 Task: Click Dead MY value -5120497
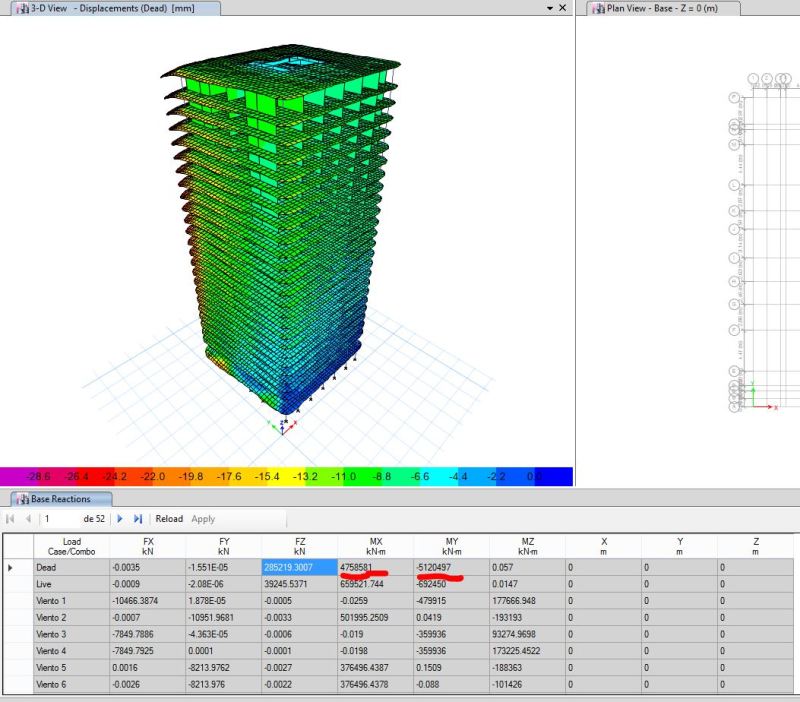coord(452,567)
